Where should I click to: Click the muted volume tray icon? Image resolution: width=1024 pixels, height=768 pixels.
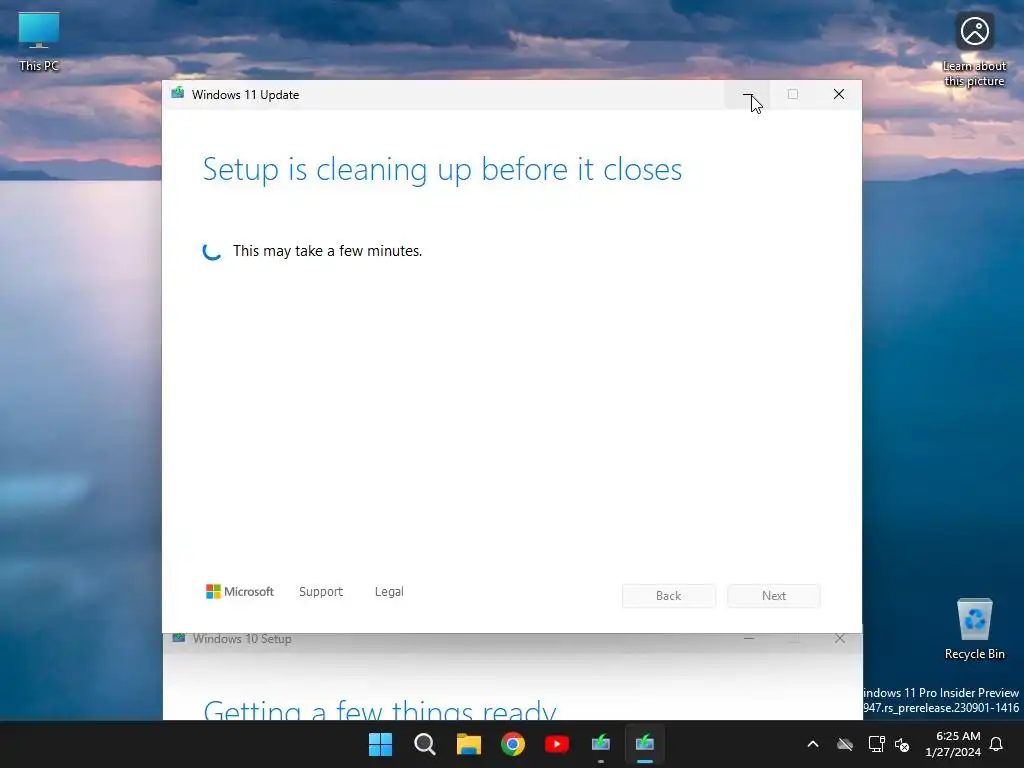(x=902, y=744)
